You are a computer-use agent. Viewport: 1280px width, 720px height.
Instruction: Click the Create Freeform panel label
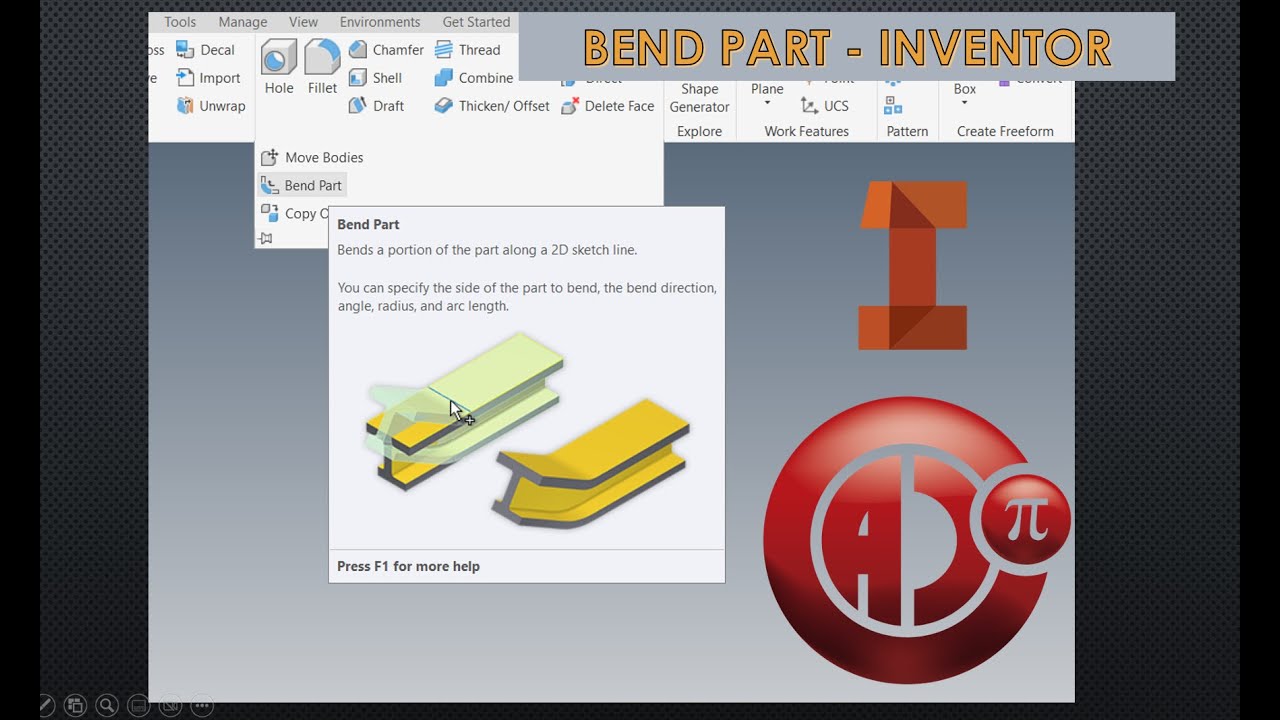(x=1005, y=131)
